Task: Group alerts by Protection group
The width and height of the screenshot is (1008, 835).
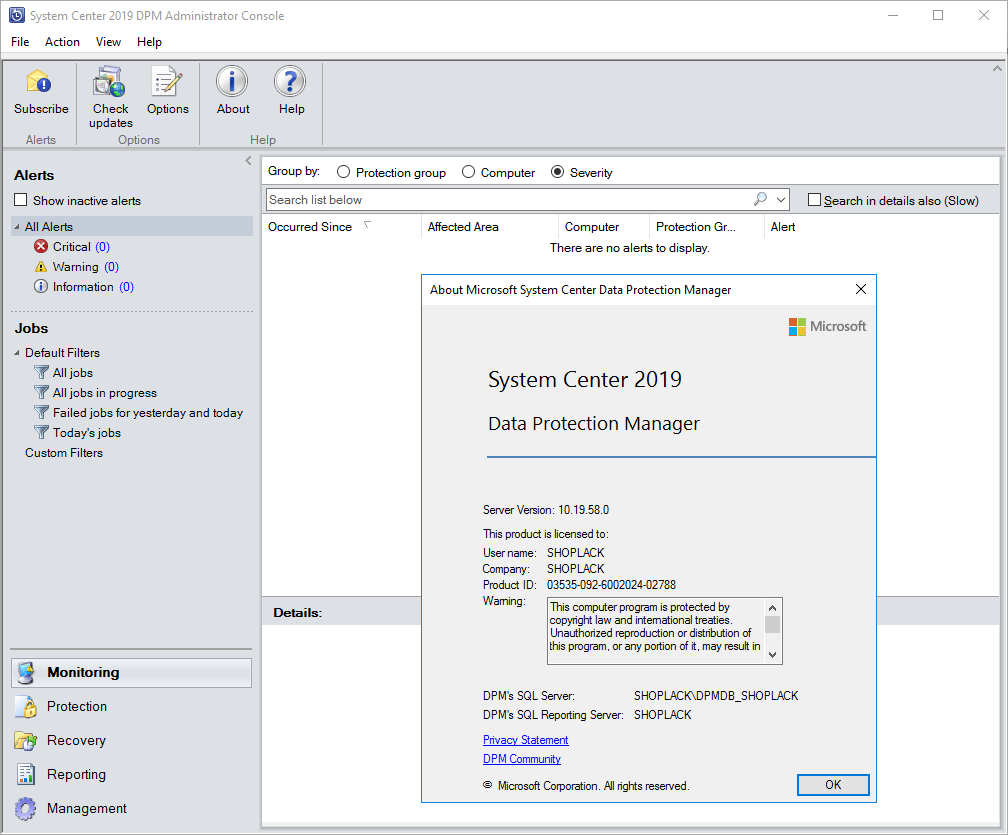Action: click(344, 172)
